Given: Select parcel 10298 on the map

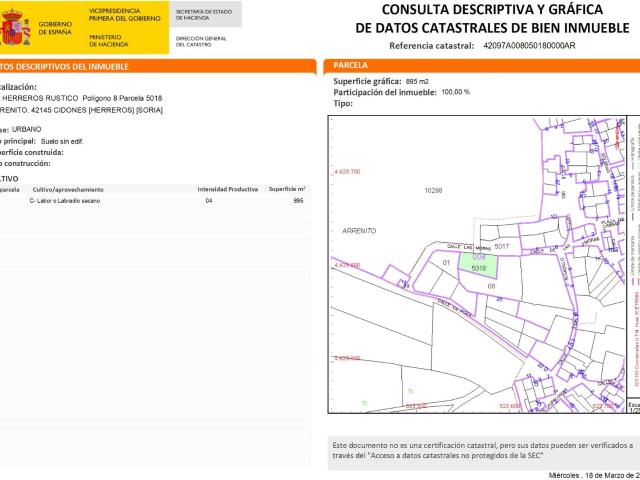Looking at the screenshot, I should click(x=433, y=191).
